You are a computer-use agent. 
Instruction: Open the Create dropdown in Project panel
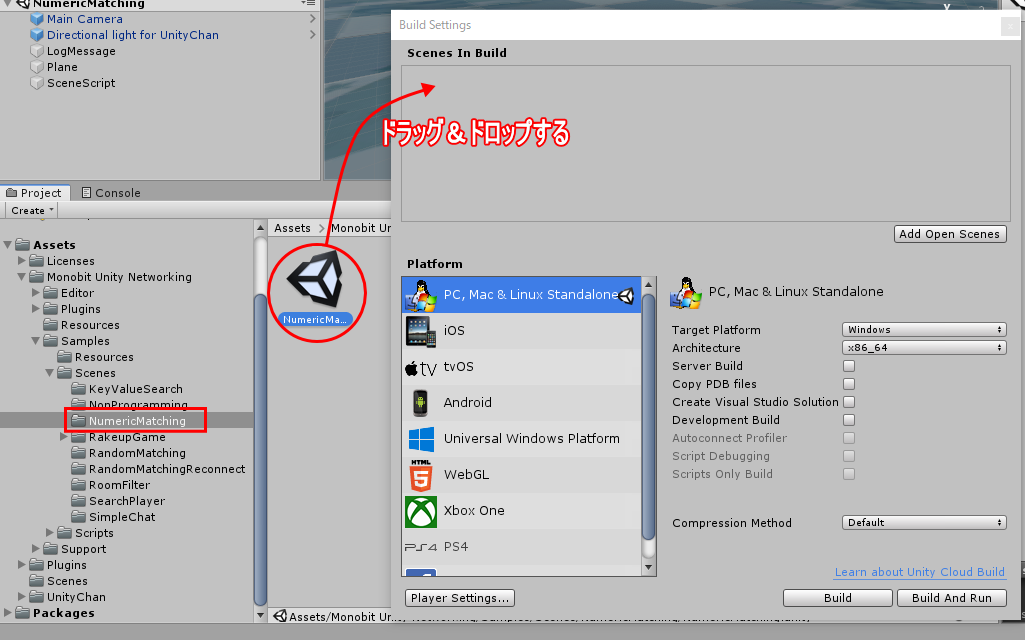click(x=31, y=211)
